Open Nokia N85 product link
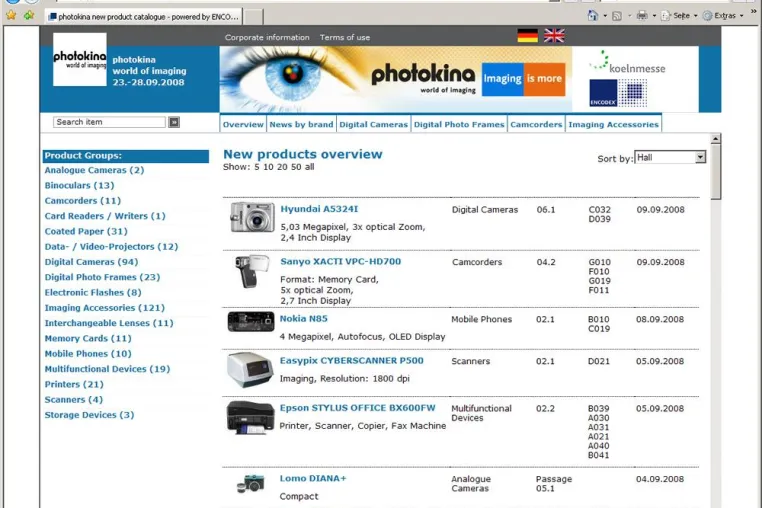762x508 pixels. click(x=304, y=319)
